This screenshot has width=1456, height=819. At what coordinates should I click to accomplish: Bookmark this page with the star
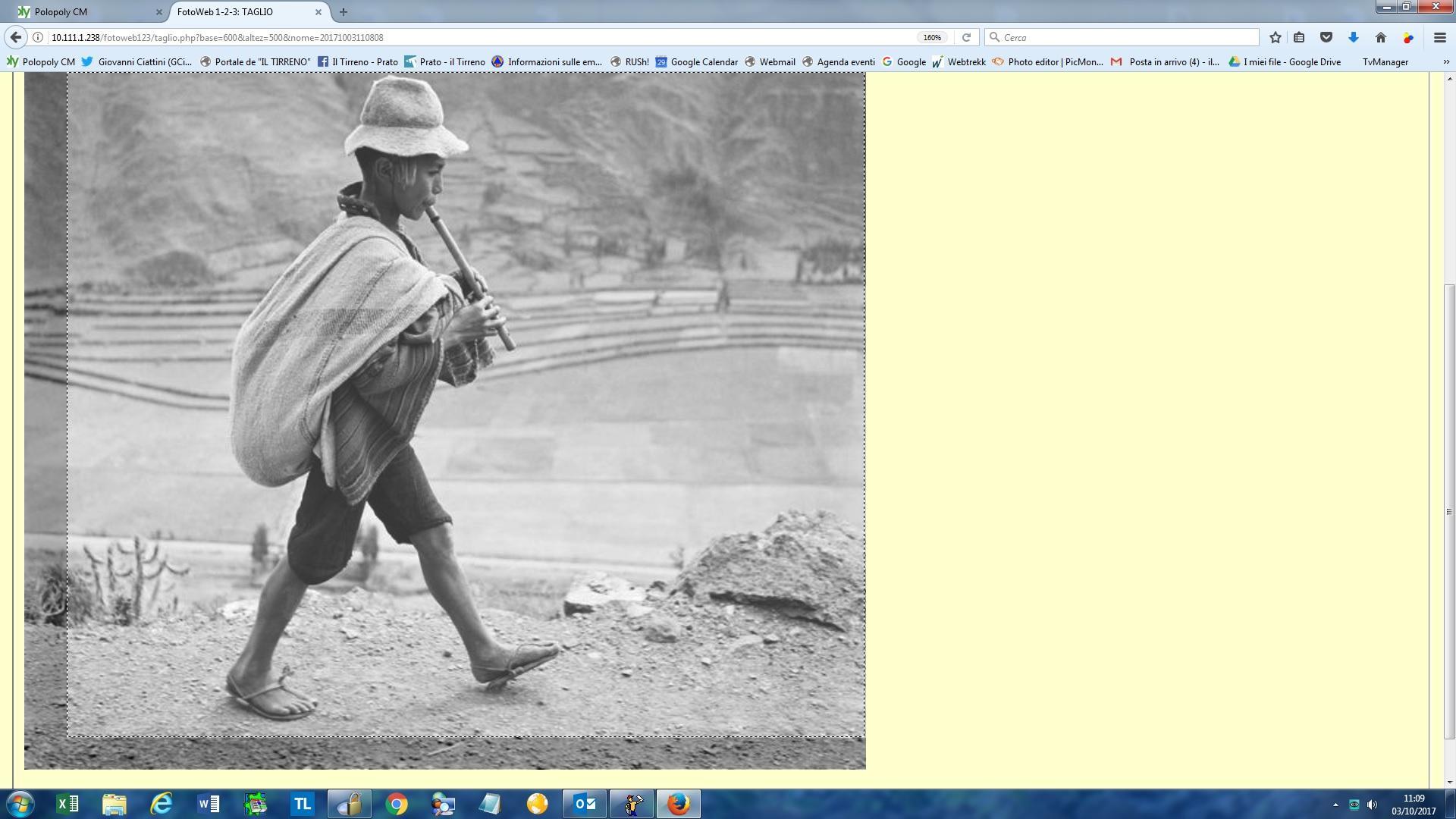click(x=1276, y=37)
